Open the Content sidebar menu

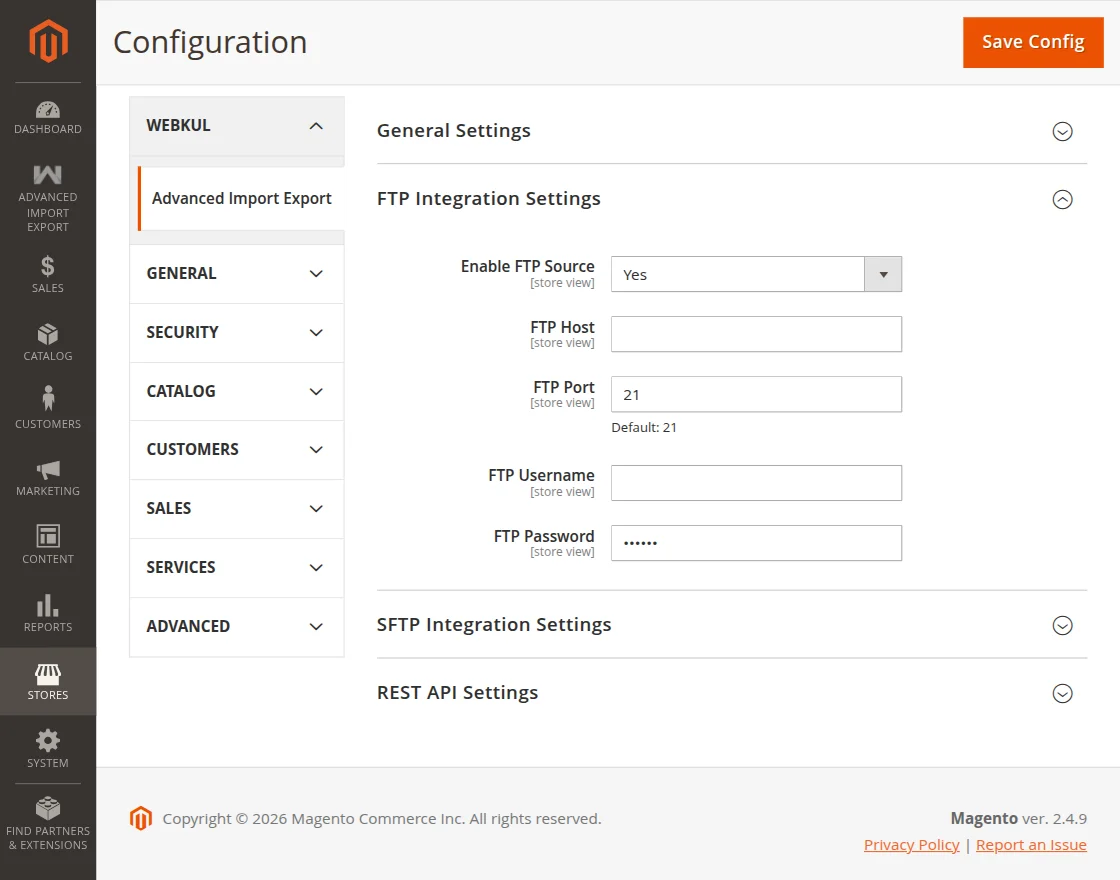coord(48,544)
